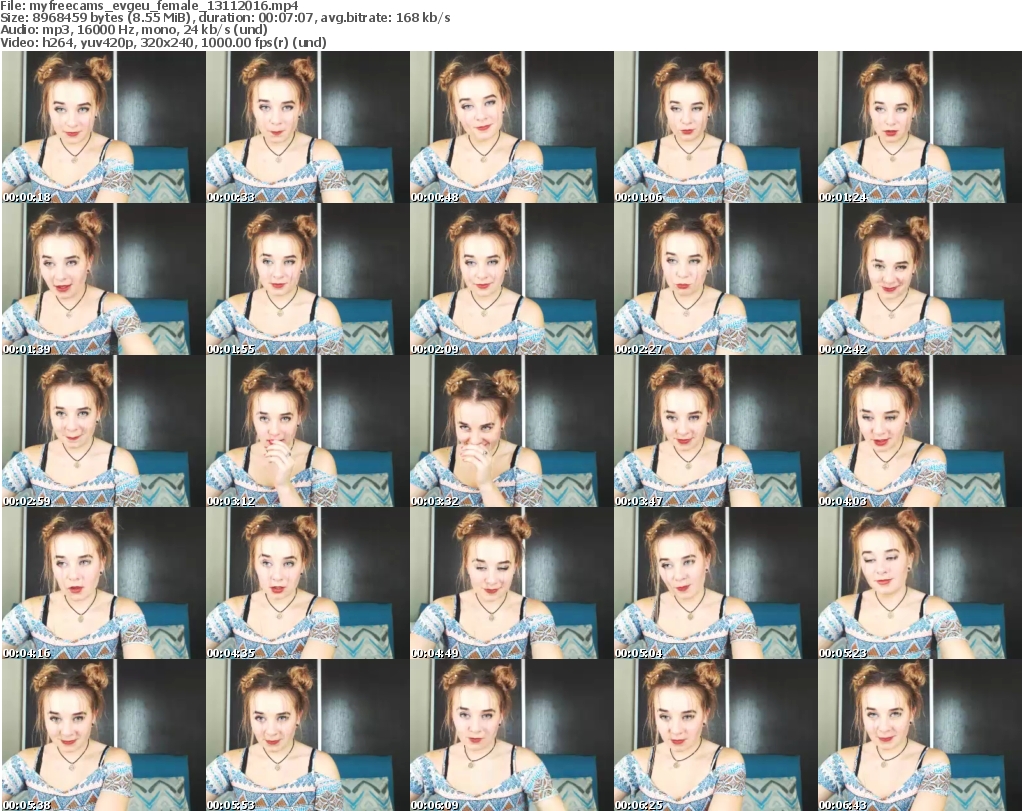Click the thumbnail timestamped 00:06:09
The height and width of the screenshot is (811, 1024).
(511, 737)
